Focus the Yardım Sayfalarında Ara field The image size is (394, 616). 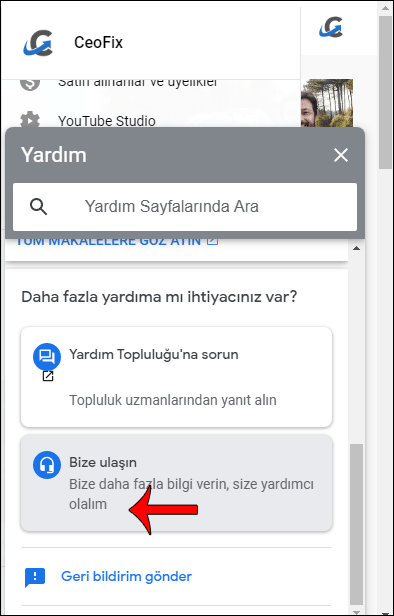coord(185,207)
